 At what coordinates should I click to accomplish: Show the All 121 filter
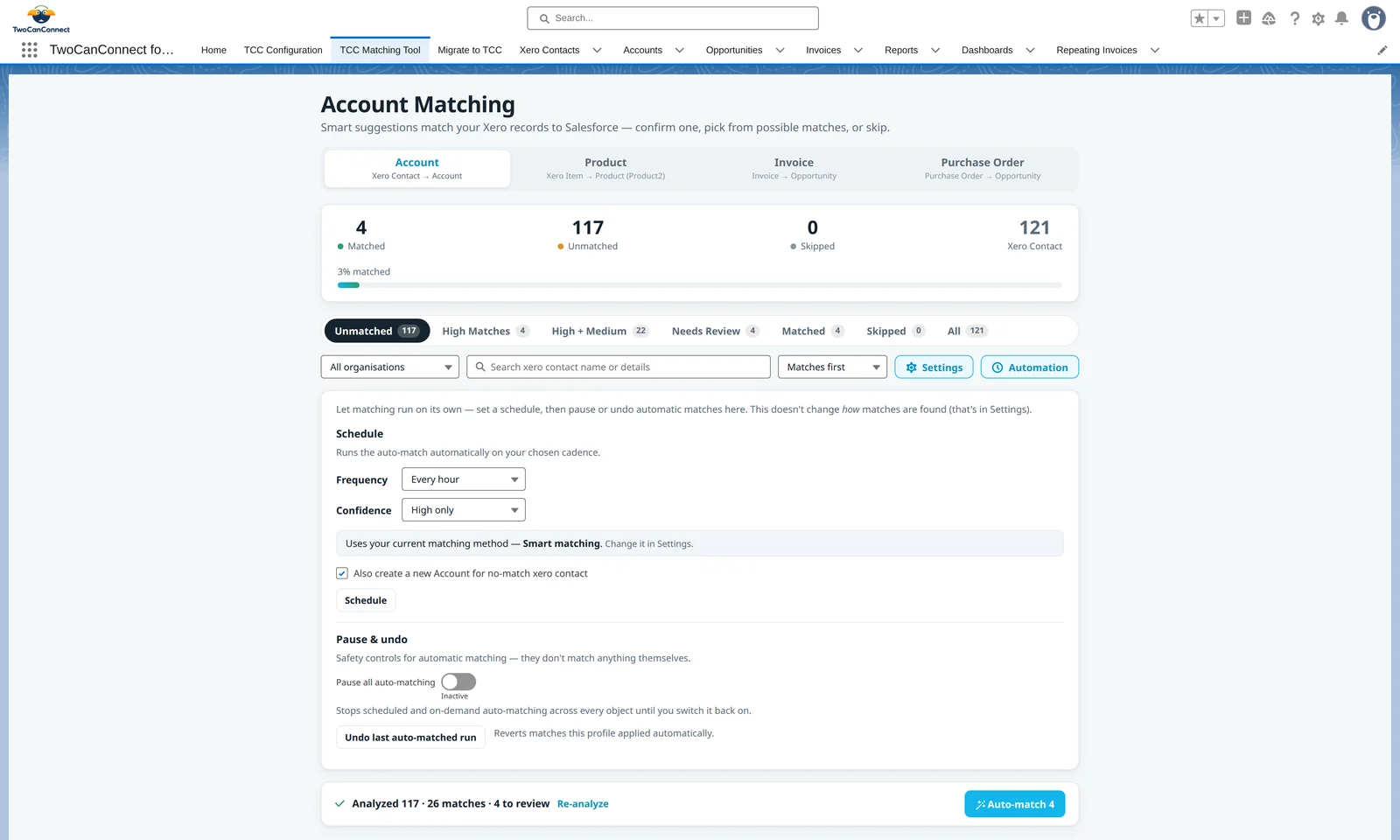point(968,331)
